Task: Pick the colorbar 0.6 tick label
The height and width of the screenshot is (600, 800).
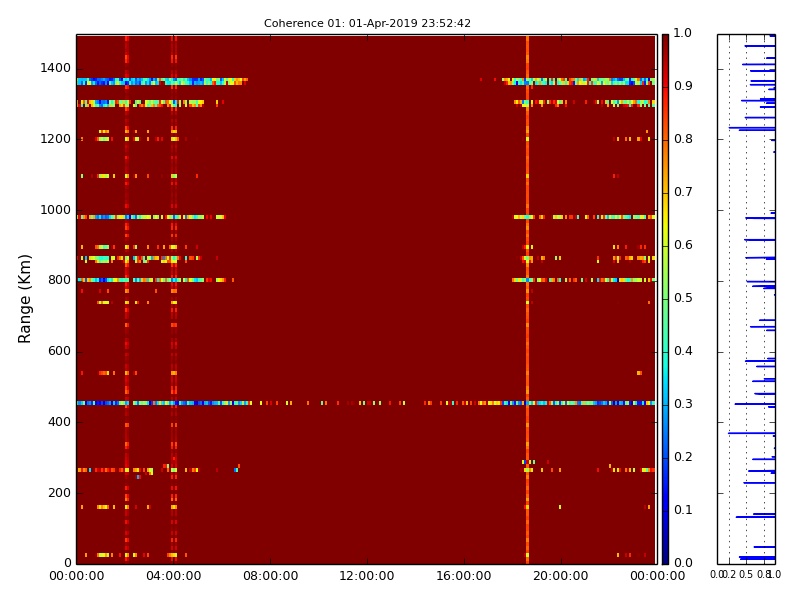Action: 683,245
